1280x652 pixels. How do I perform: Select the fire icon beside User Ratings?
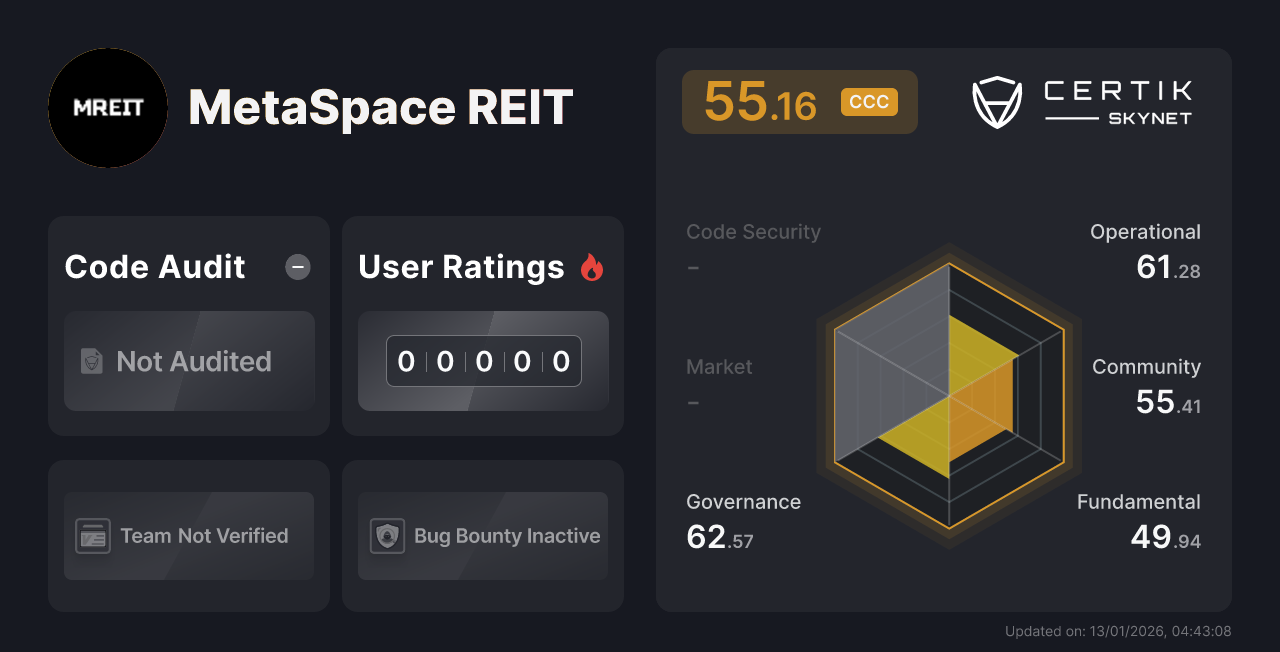591,266
